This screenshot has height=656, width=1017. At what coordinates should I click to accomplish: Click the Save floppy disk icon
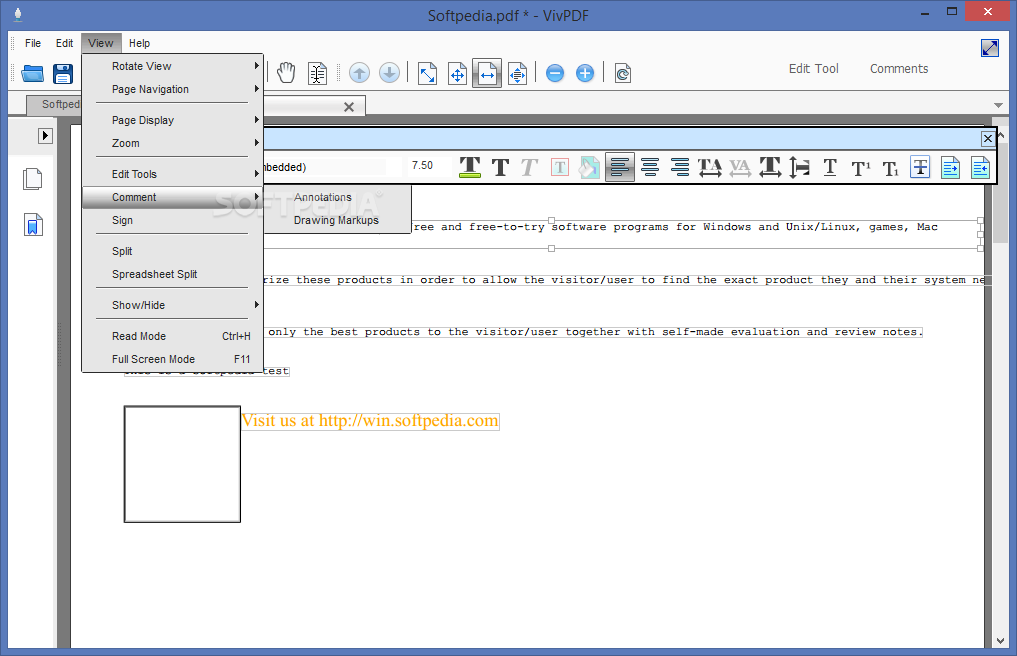(63, 73)
